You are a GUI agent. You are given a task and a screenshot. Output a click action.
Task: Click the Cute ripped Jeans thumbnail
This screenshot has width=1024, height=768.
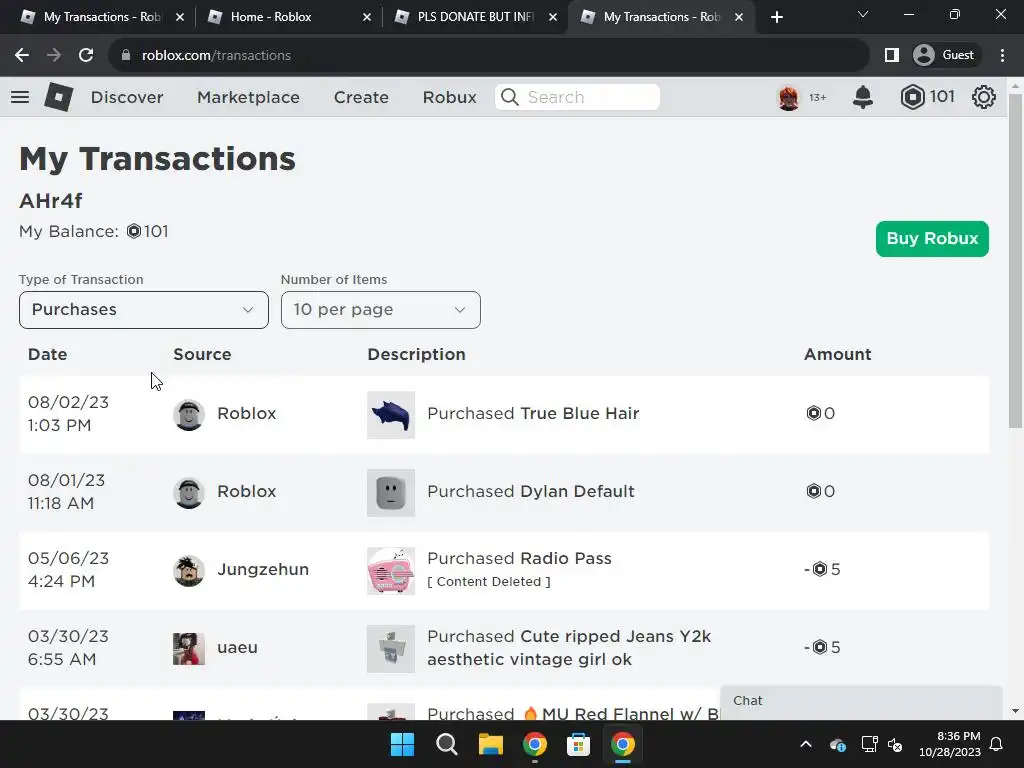[x=391, y=648]
